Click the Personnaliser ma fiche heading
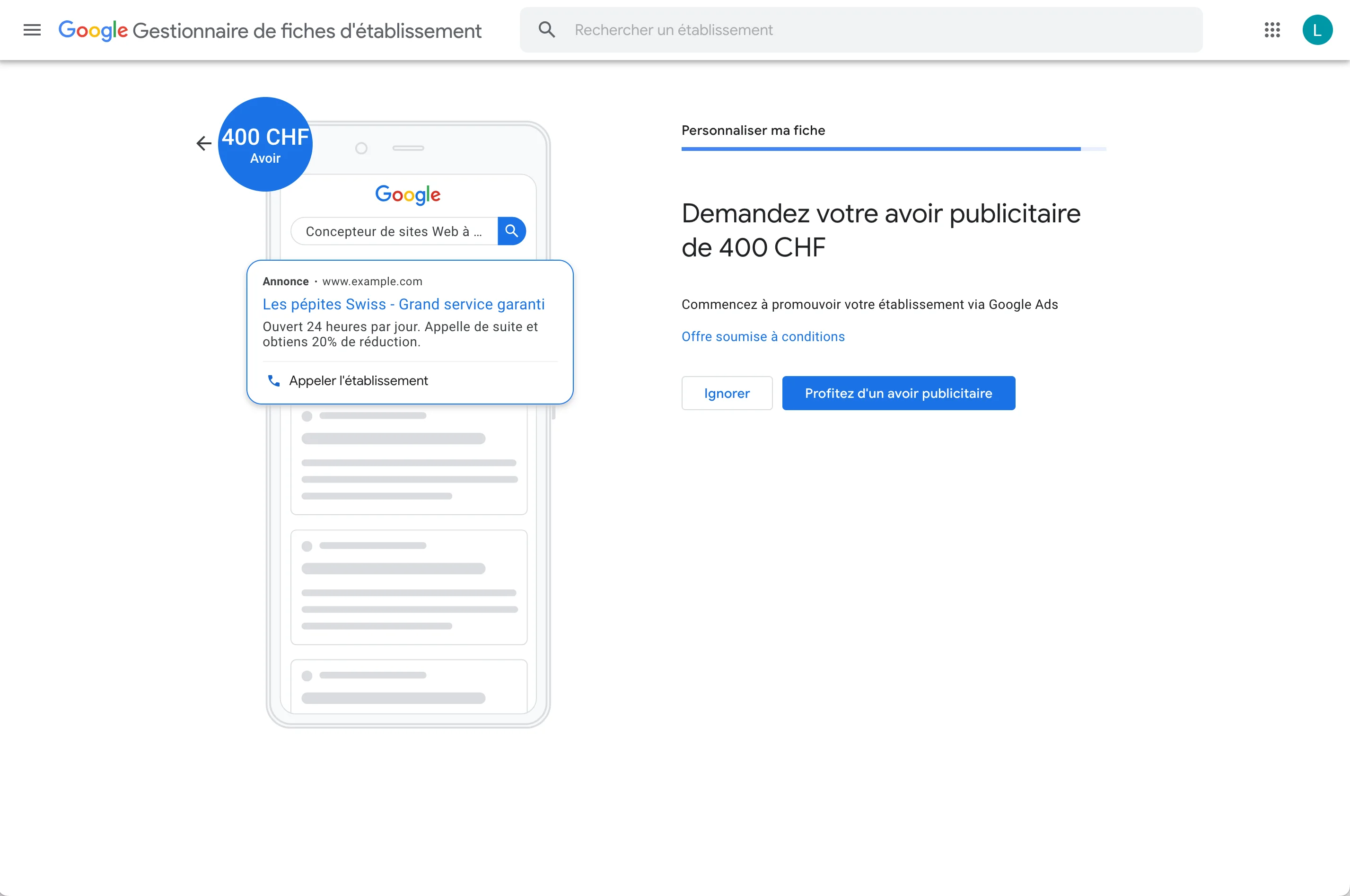 pyautogui.click(x=753, y=130)
